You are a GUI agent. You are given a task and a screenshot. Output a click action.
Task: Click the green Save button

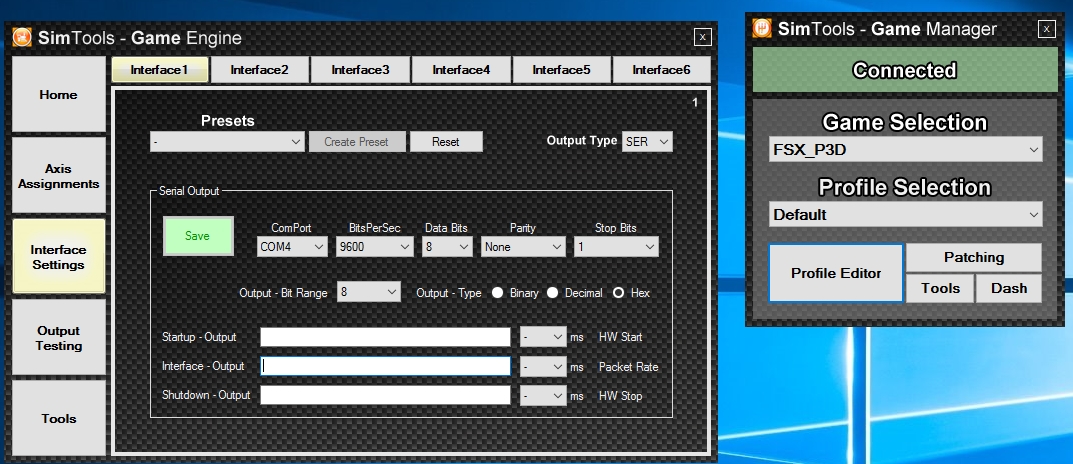pos(198,236)
